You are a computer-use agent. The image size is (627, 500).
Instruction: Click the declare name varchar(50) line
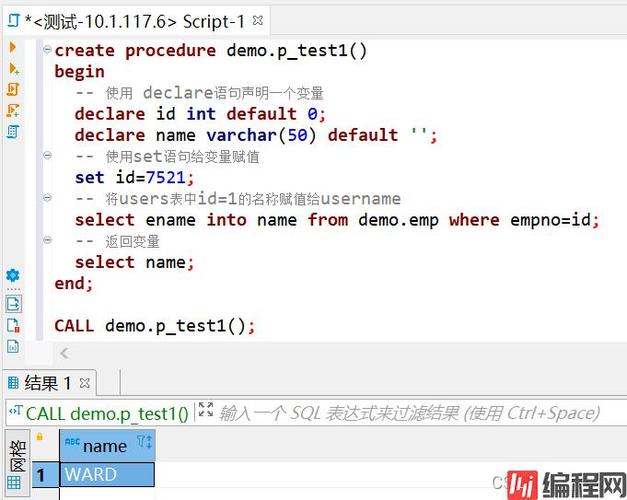256,135
